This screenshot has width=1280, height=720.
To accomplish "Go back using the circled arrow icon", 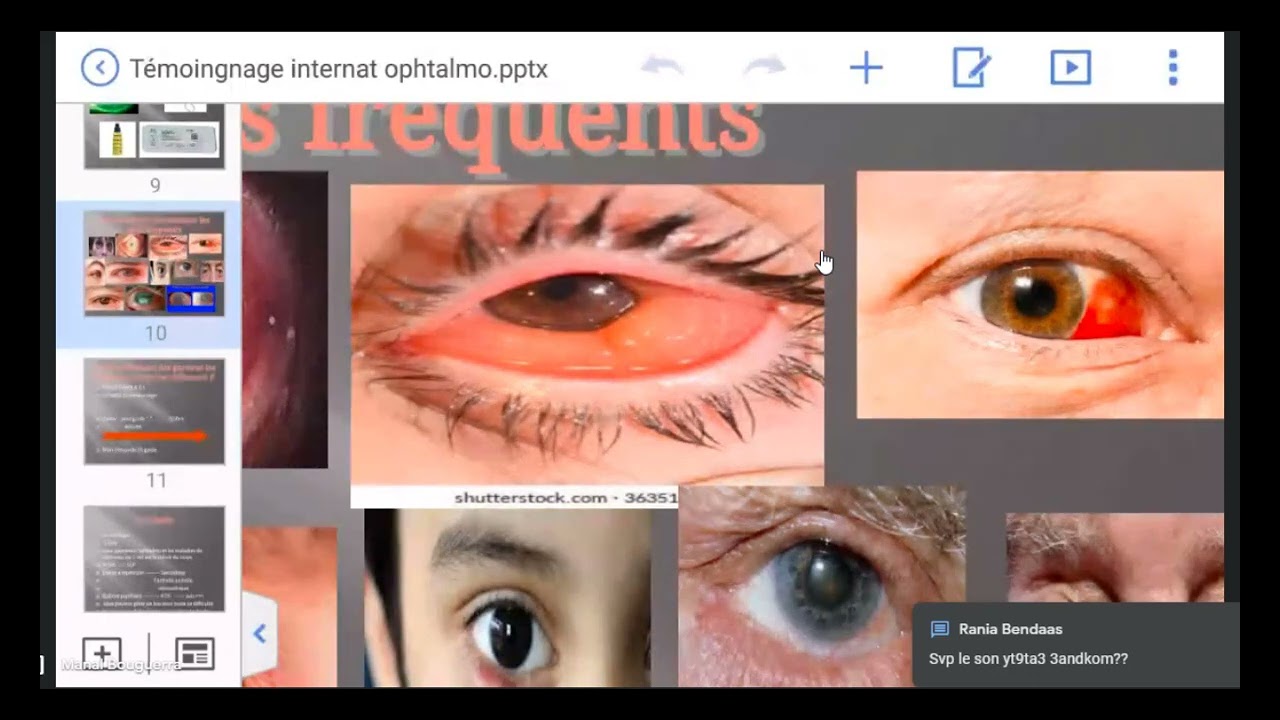I will [x=99, y=68].
